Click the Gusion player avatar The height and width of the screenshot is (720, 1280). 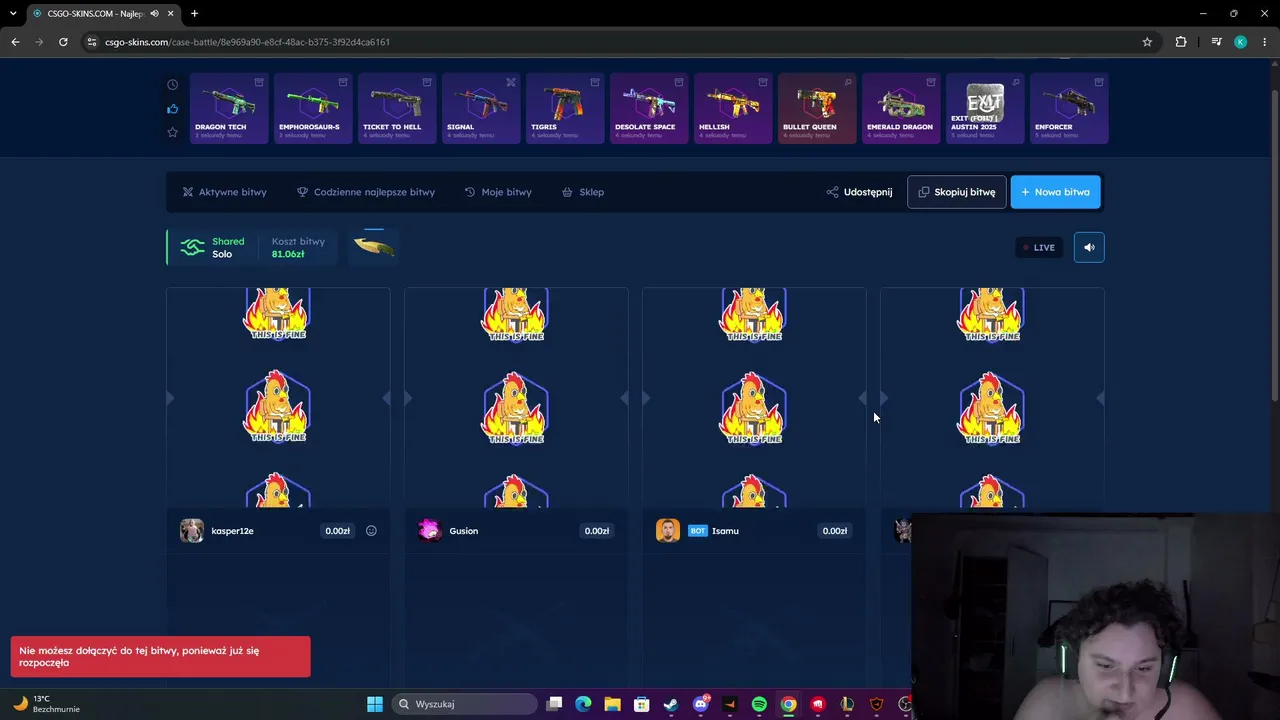[x=430, y=531]
